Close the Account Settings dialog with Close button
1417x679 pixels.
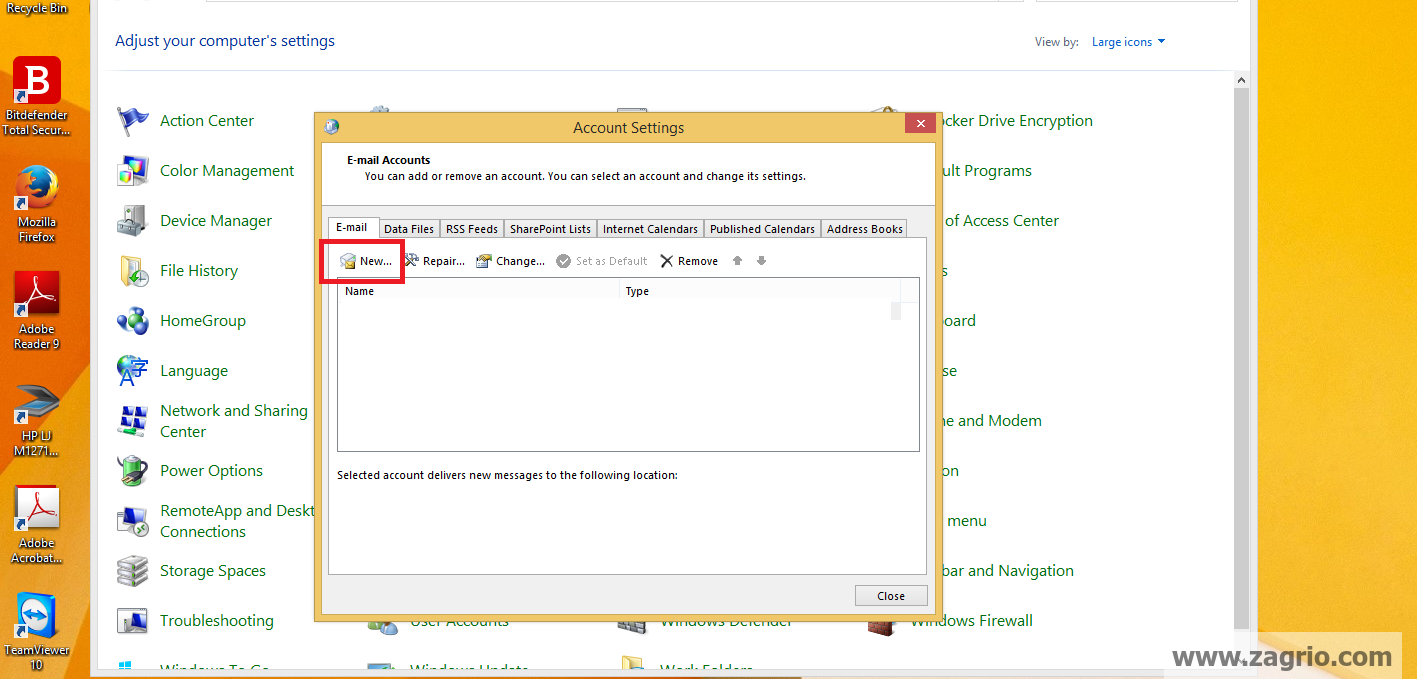tap(891, 596)
